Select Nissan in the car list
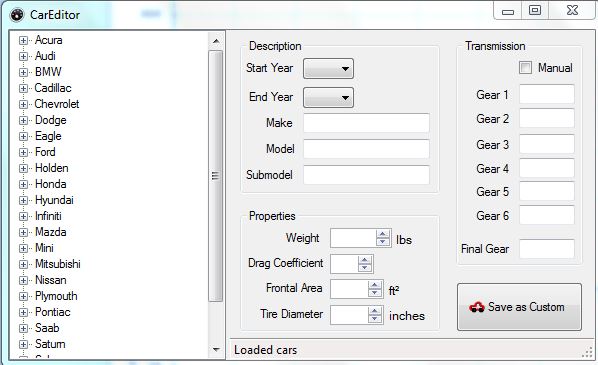Screen dimensions: 598x365 51,280
